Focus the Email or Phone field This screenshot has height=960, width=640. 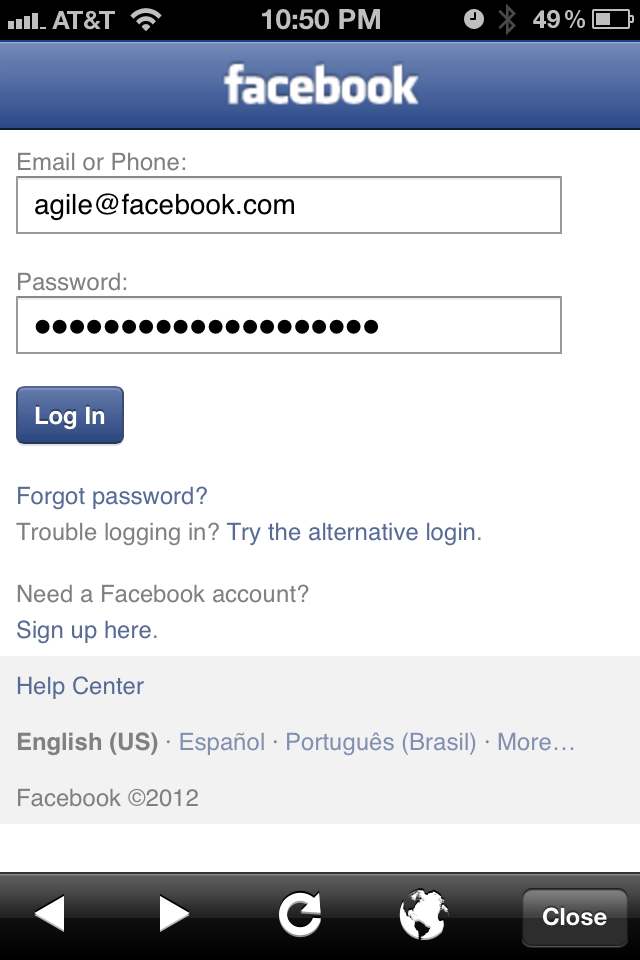click(x=289, y=206)
